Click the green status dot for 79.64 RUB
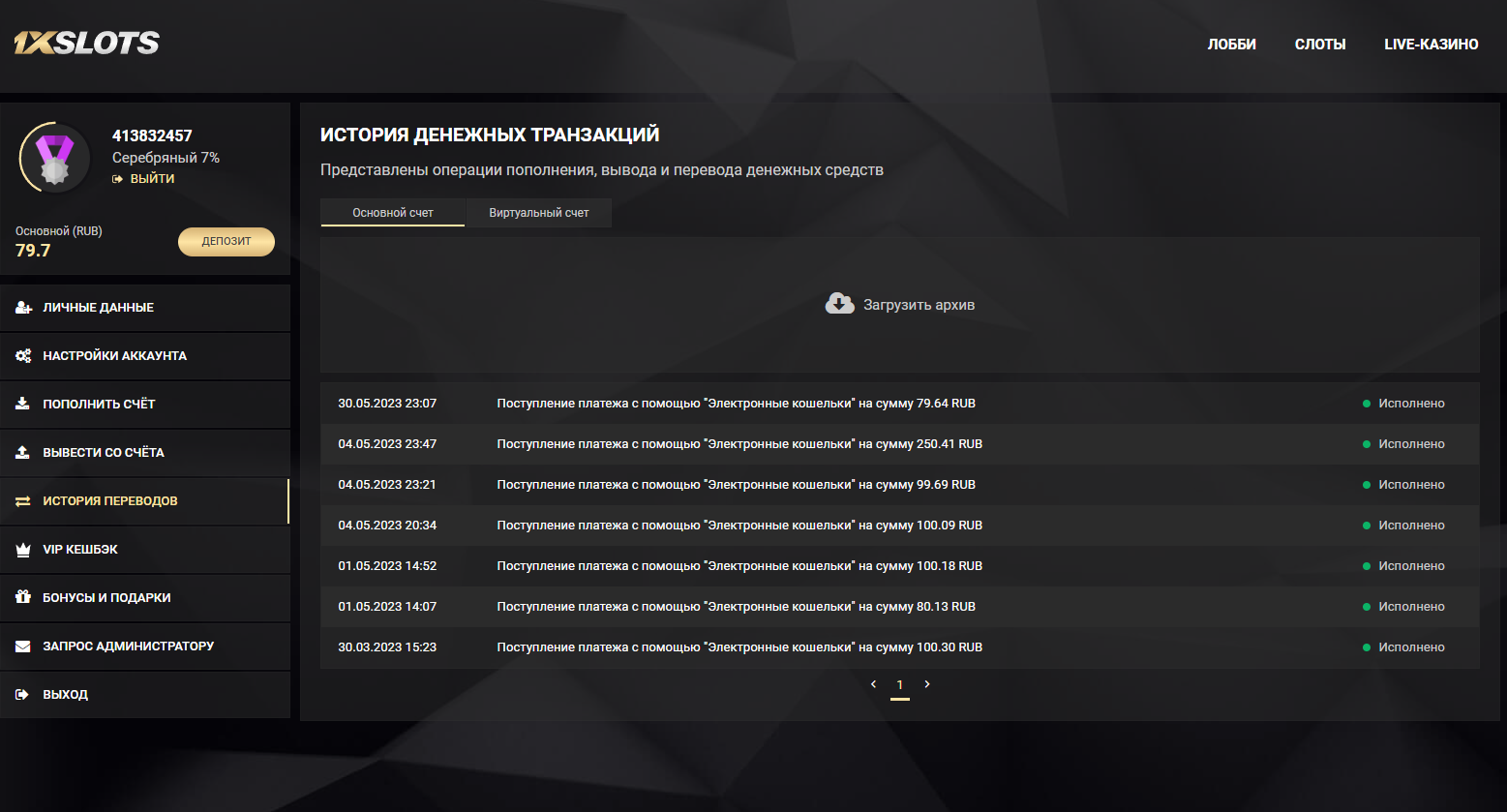Image resolution: width=1507 pixels, height=812 pixels. pyautogui.click(x=1367, y=404)
